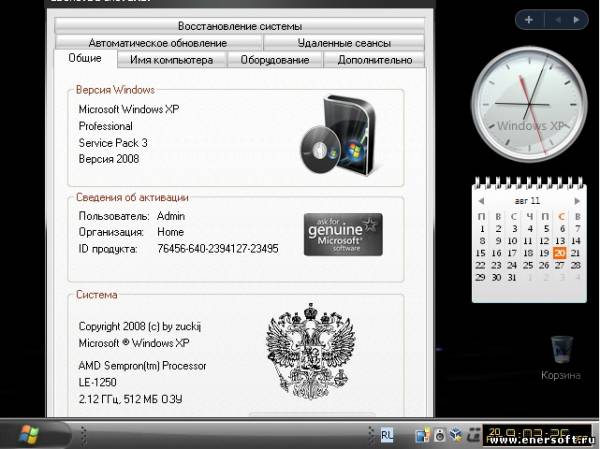Select date 7 in calendar gadget
The width and height of the screenshot is (600, 449).
(578, 229)
